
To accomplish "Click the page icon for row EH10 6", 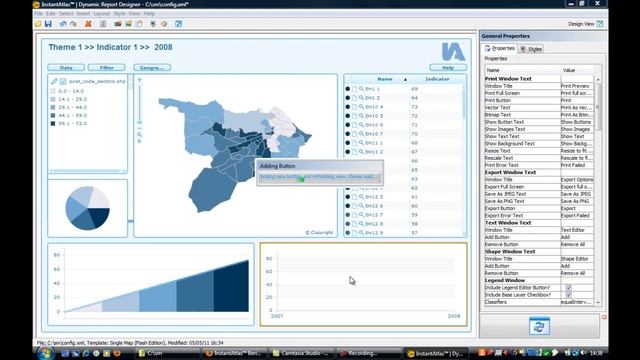I will pyautogui.click(x=354, y=125).
